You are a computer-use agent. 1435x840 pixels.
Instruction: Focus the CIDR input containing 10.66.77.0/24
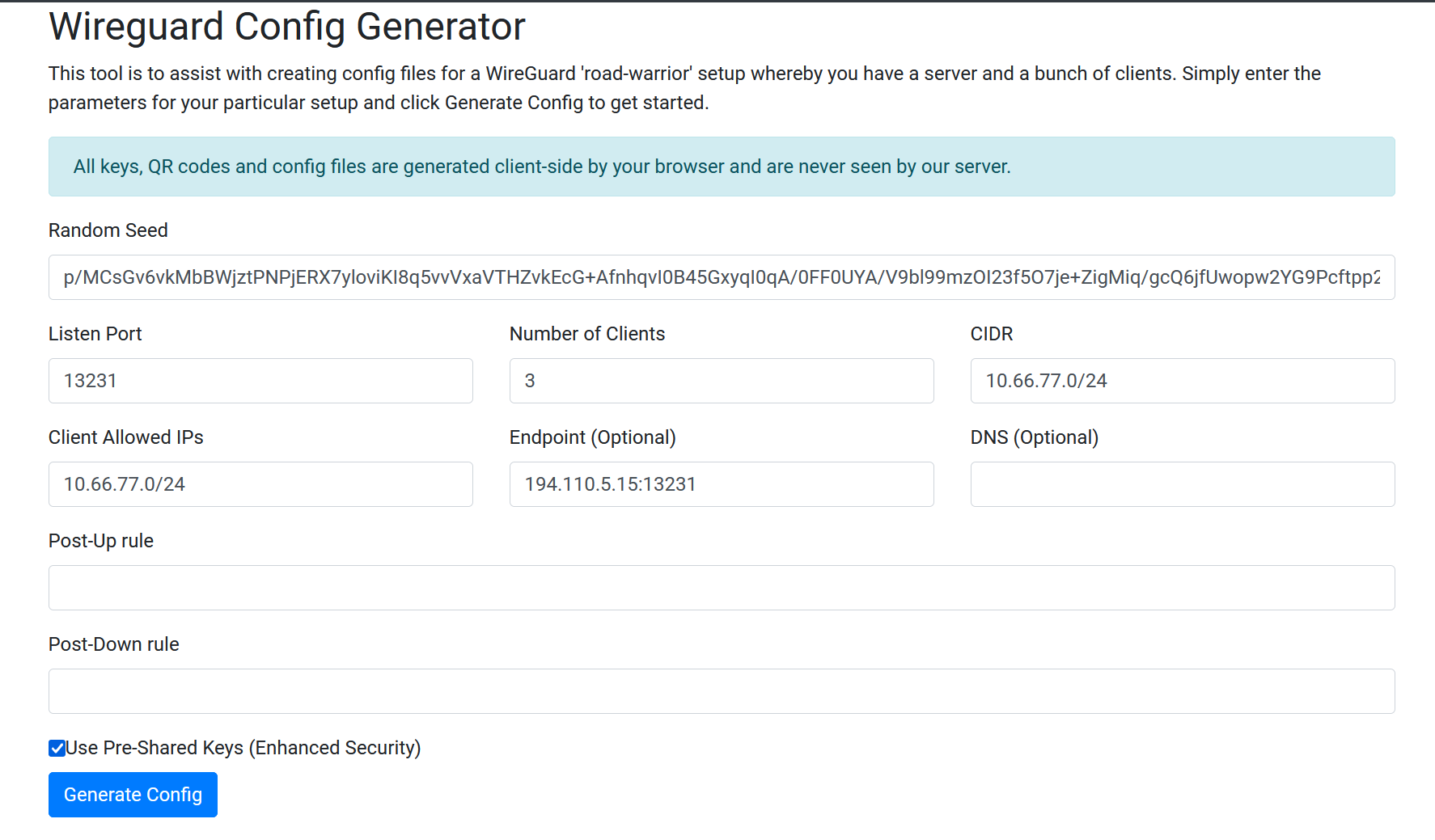1181,380
